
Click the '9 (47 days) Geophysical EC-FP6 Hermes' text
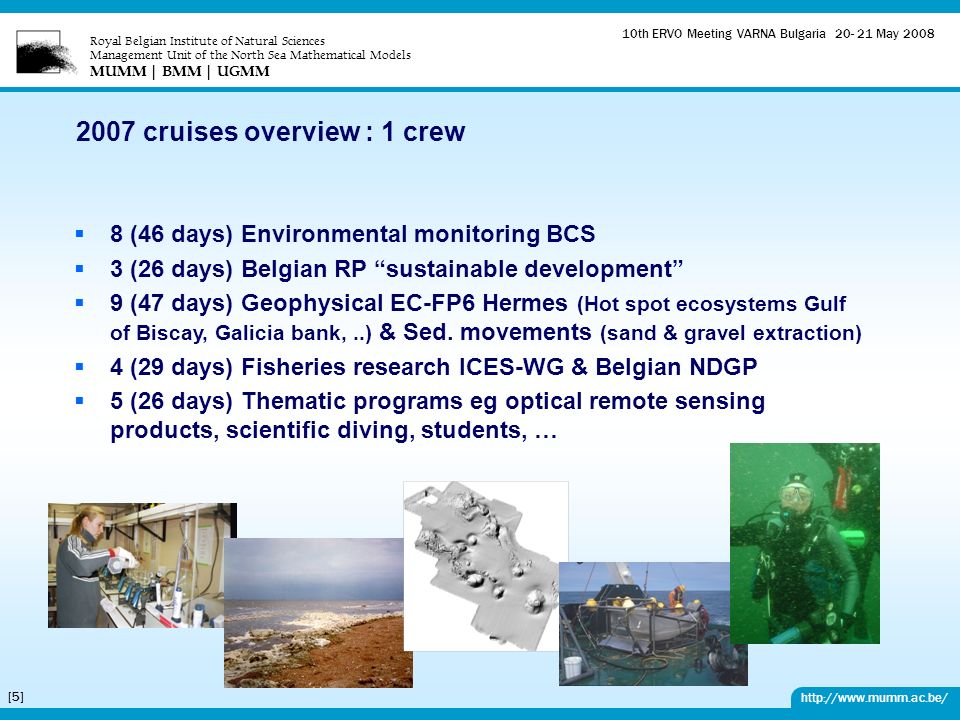[x=339, y=303]
